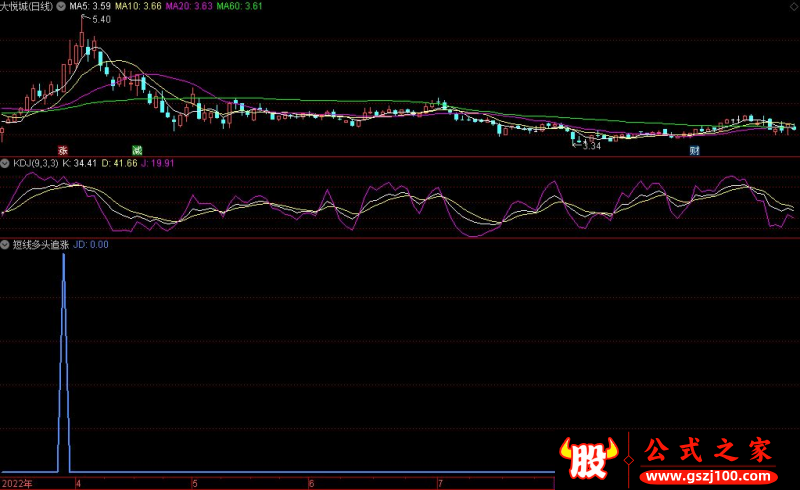The height and width of the screenshot is (490, 800).
Task: Open the 短线多头追涨 panel dropdown arrow
Action: pos(4,243)
